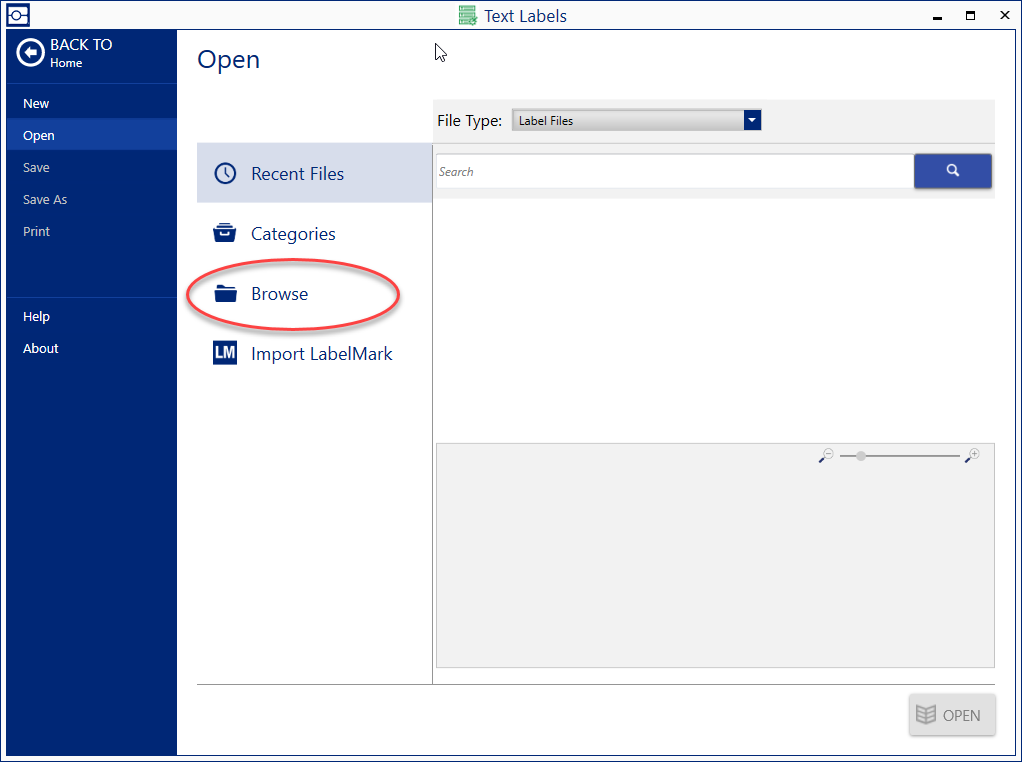This screenshot has height=762, width=1022.
Task: Select Recent Files with the clock icon
Action: coord(297,173)
